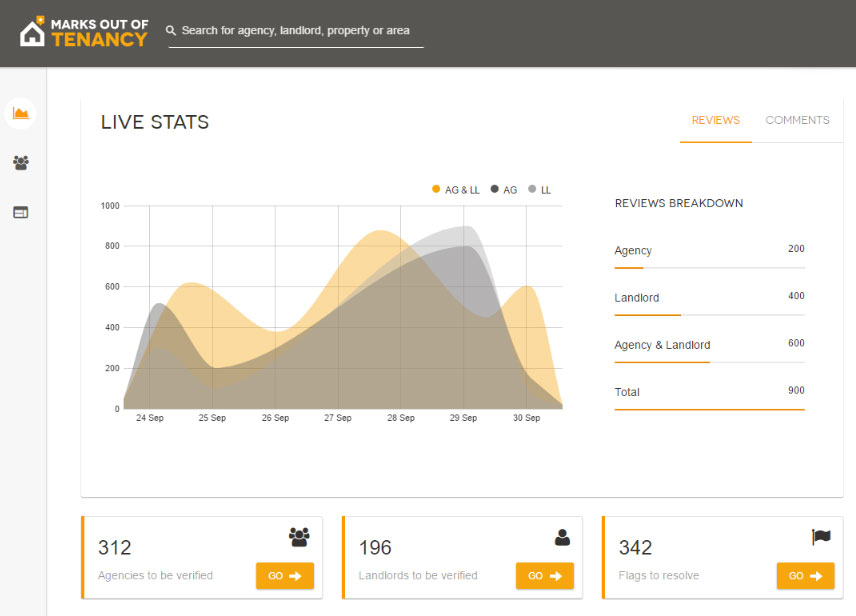
Task: Click the Agency breakdown progress bar
Action: pos(709,268)
